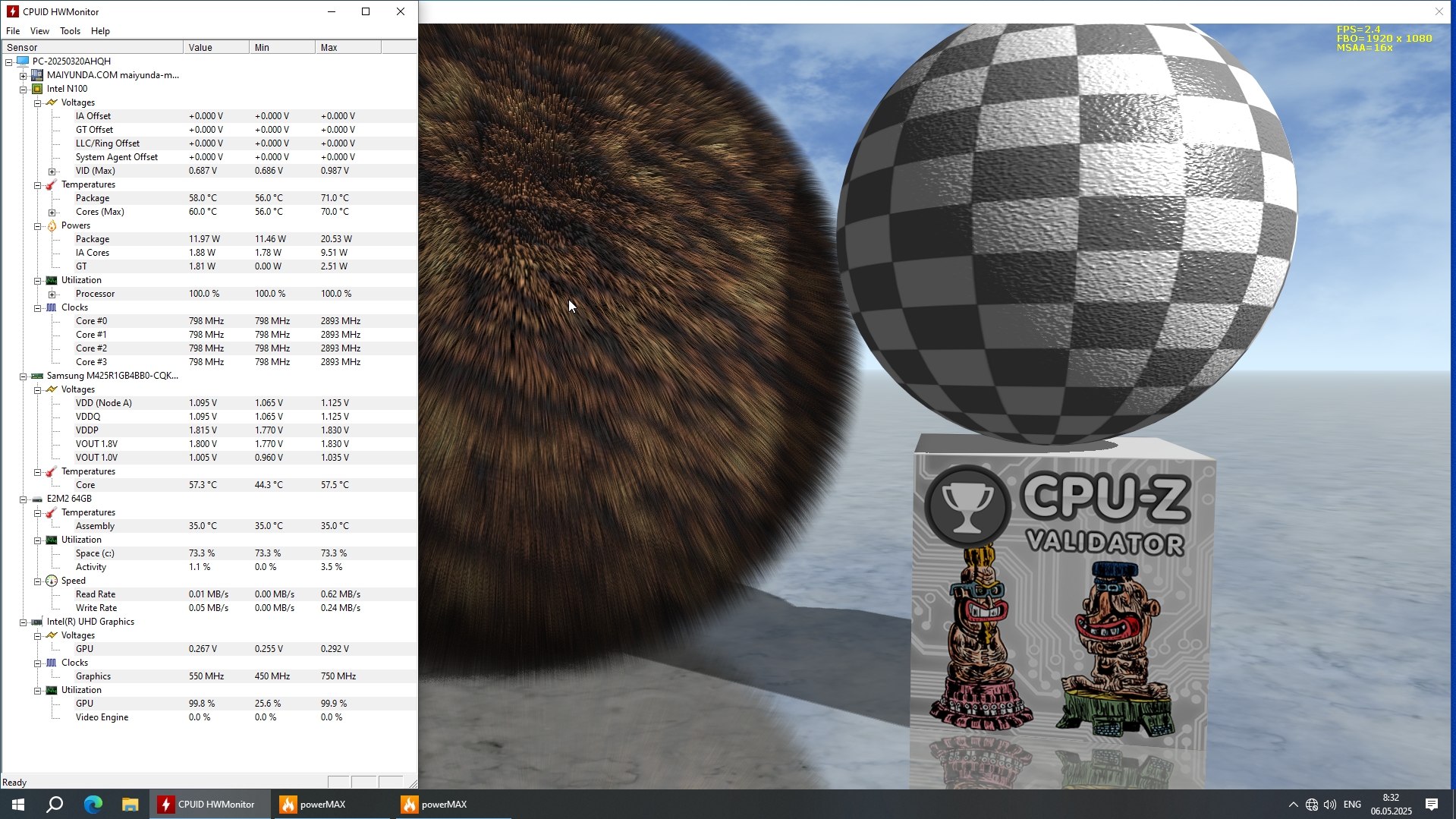Screen dimensions: 1456x819
Task: Expand the Processor utilization entry
Action: (52, 295)
